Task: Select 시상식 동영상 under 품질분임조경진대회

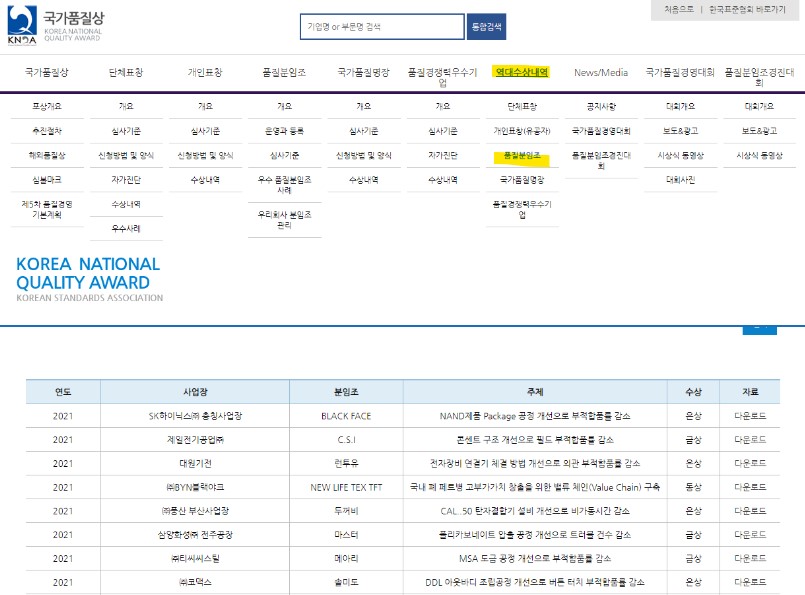Action: click(759, 155)
